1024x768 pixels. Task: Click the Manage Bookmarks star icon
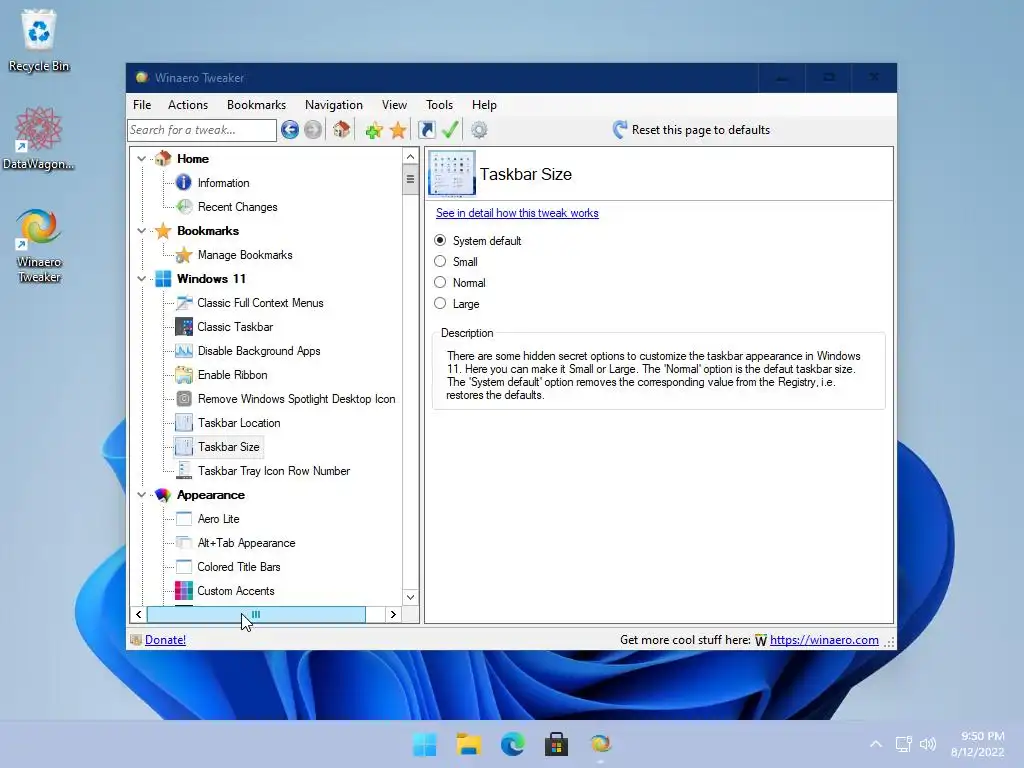[184, 255]
